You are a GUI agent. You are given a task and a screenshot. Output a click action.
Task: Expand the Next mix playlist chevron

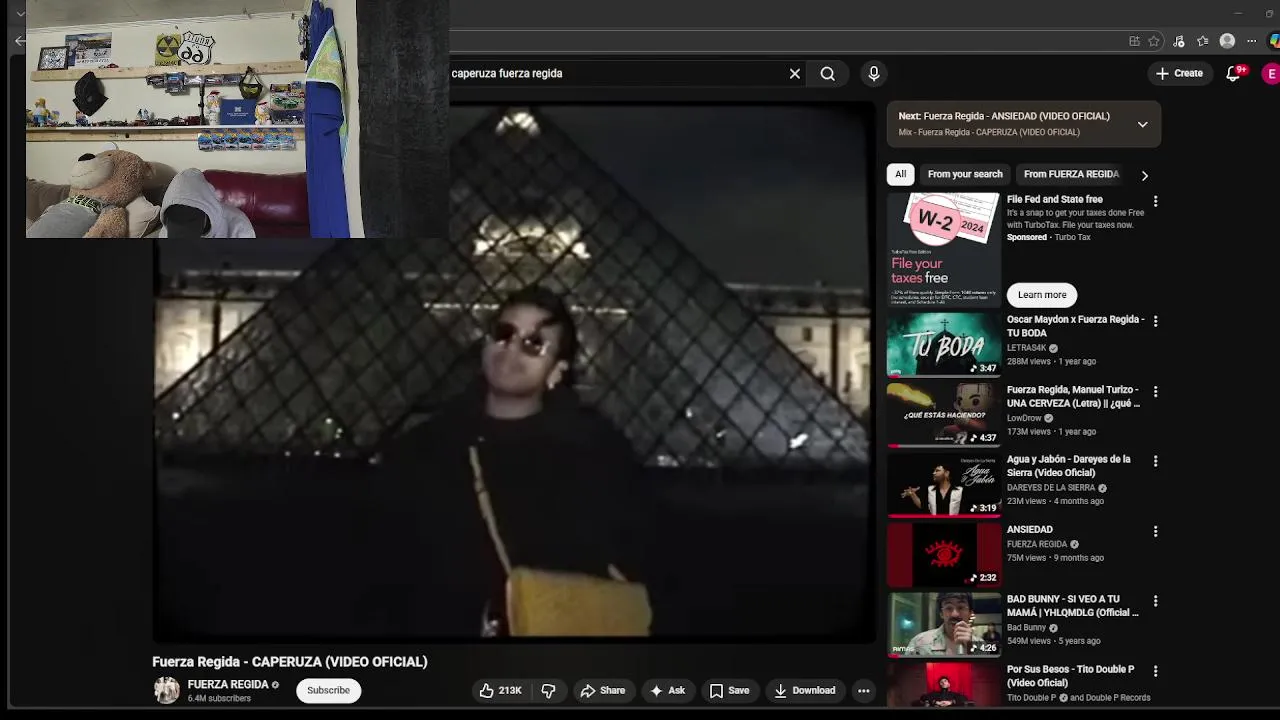(1142, 124)
